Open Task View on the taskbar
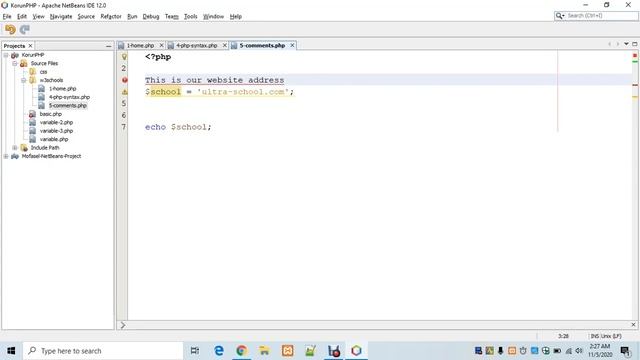 (195, 351)
